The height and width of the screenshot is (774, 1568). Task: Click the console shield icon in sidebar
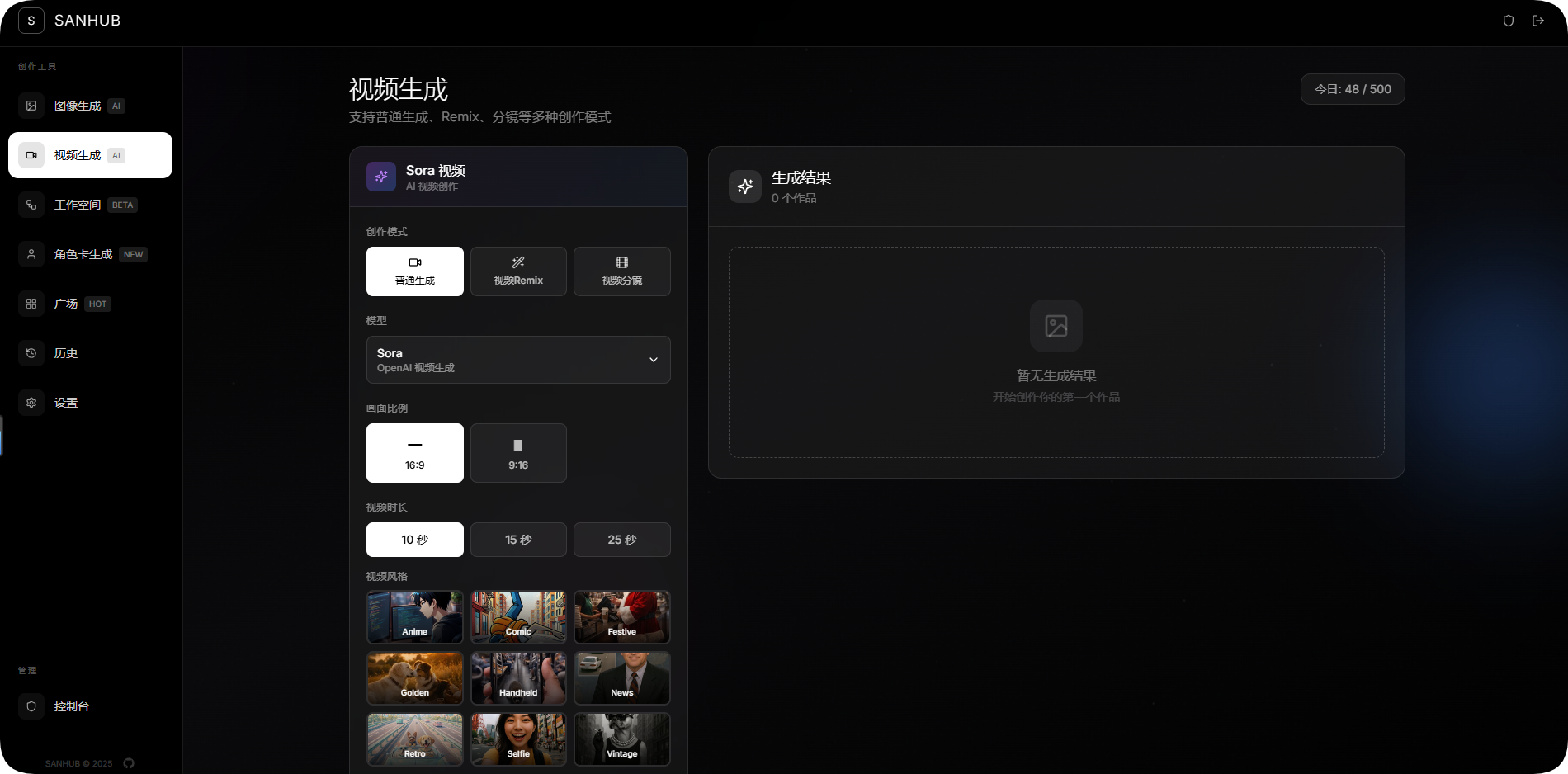pyautogui.click(x=31, y=706)
